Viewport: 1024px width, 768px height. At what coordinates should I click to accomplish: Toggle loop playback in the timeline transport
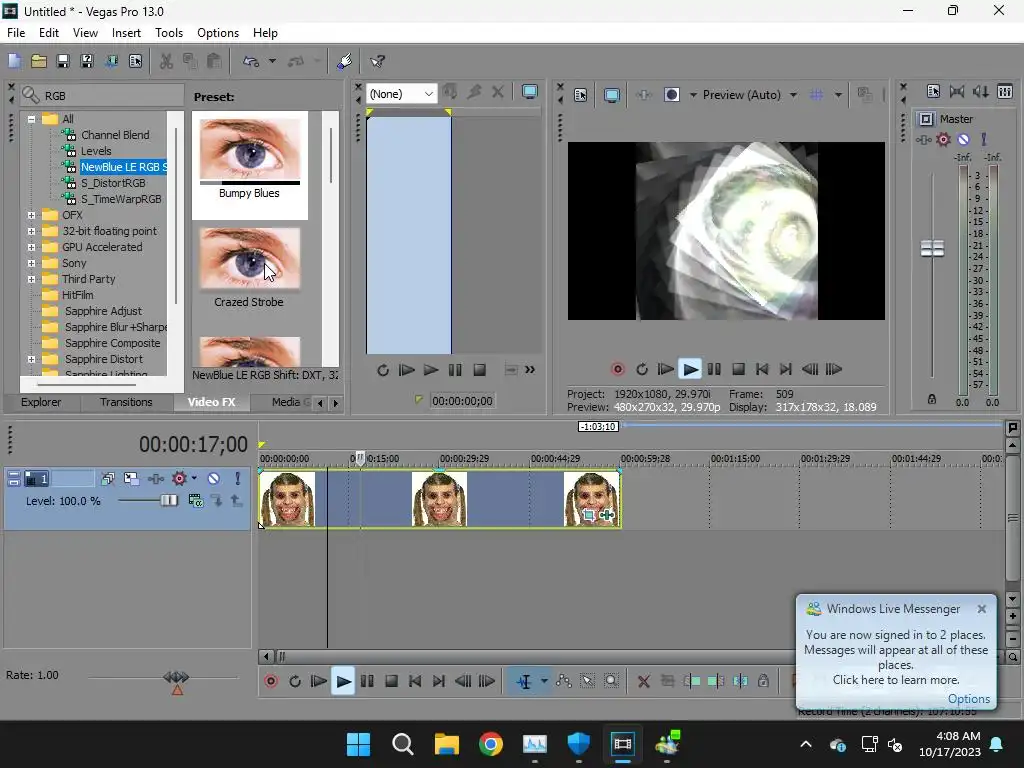pyautogui.click(x=295, y=681)
